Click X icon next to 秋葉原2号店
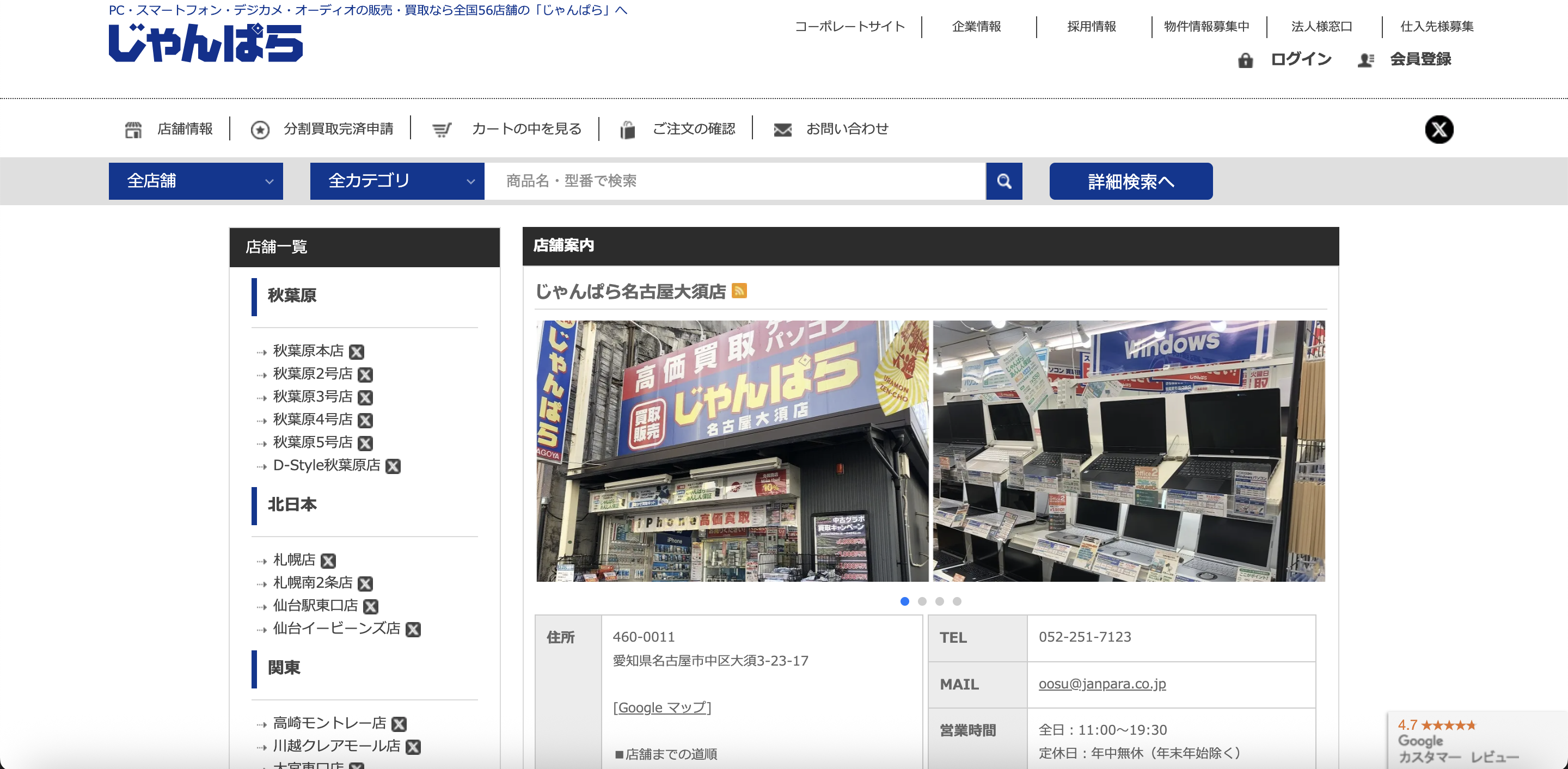Image resolution: width=1568 pixels, height=769 pixels. point(365,374)
